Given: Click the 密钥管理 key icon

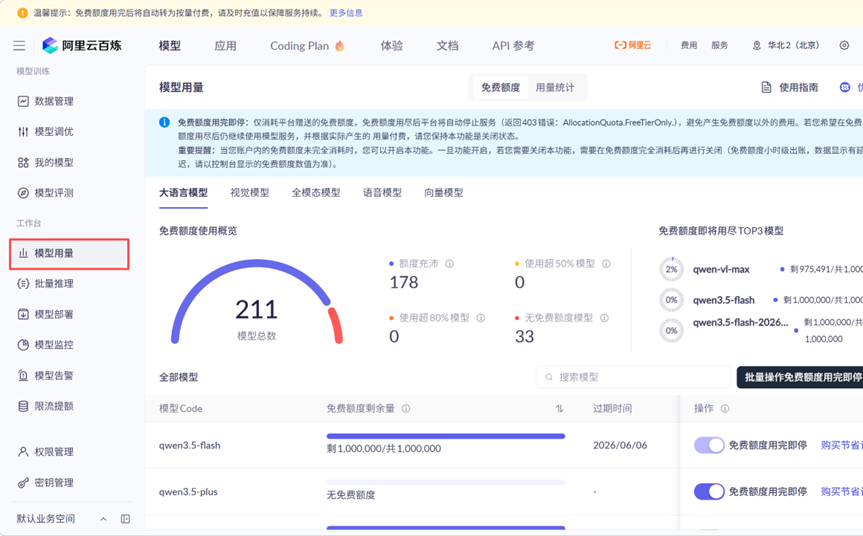Looking at the screenshot, I should coord(23,483).
